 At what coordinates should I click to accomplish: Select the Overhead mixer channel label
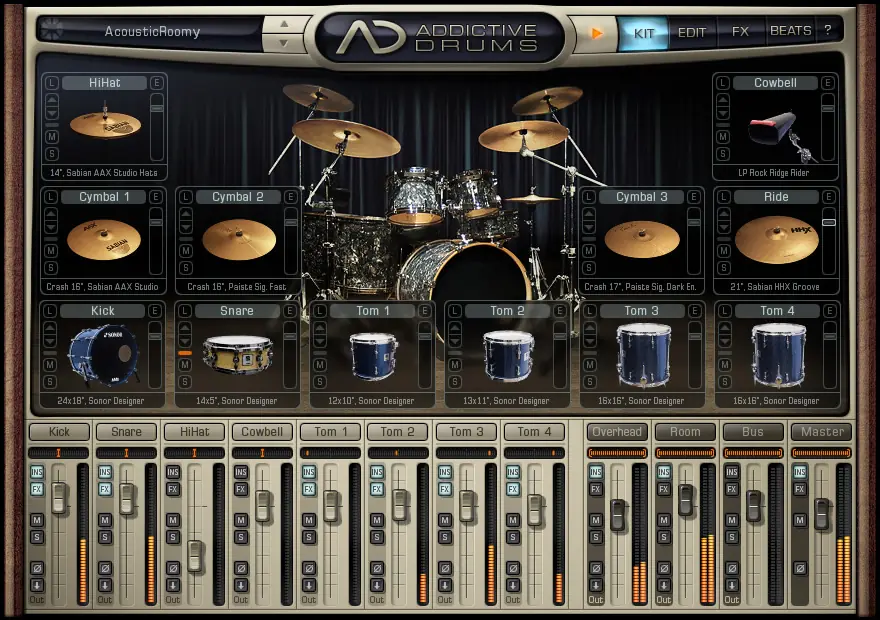coord(617,431)
